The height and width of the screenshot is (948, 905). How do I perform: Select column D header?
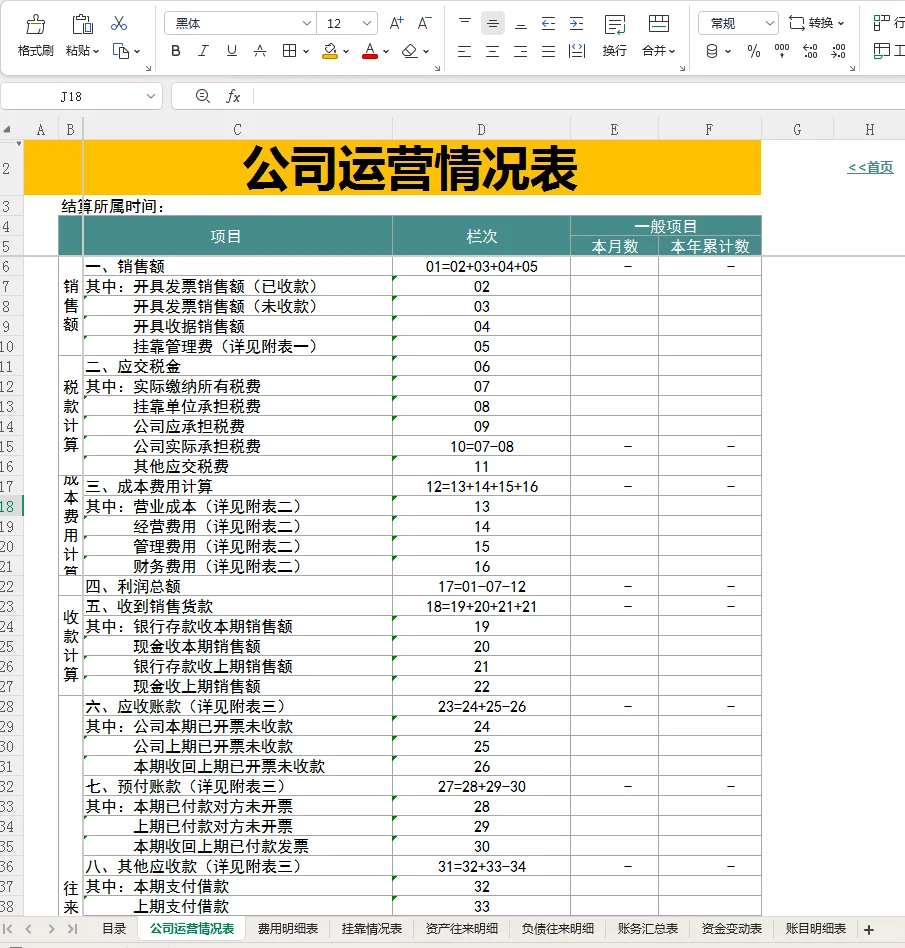tap(481, 129)
